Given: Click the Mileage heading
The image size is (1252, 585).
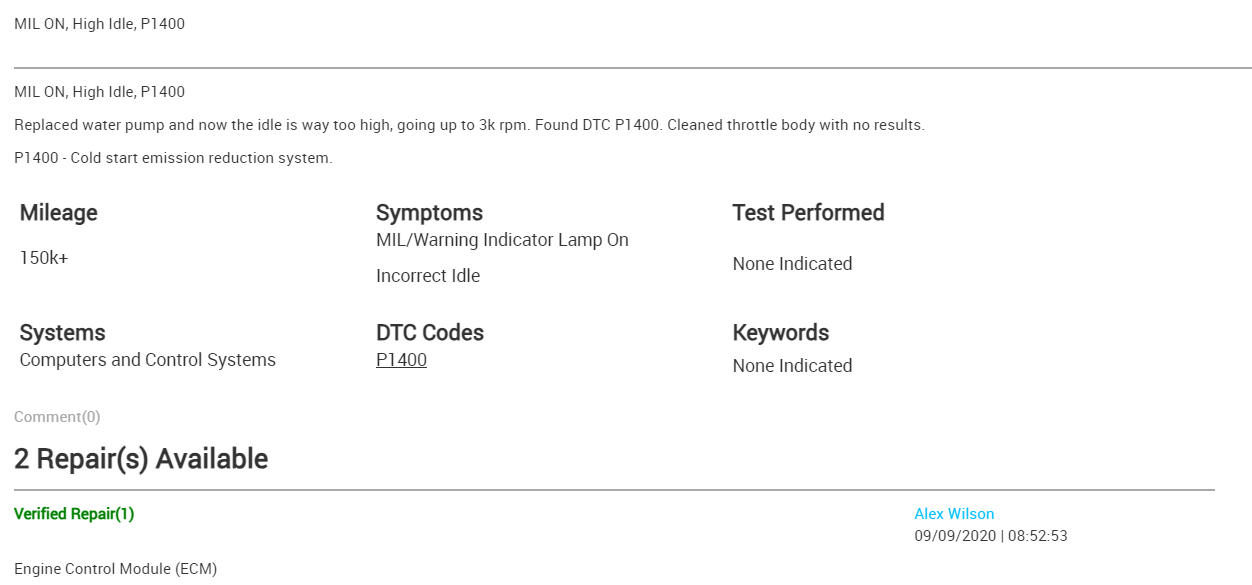Looking at the screenshot, I should pyautogui.click(x=59, y=213).
